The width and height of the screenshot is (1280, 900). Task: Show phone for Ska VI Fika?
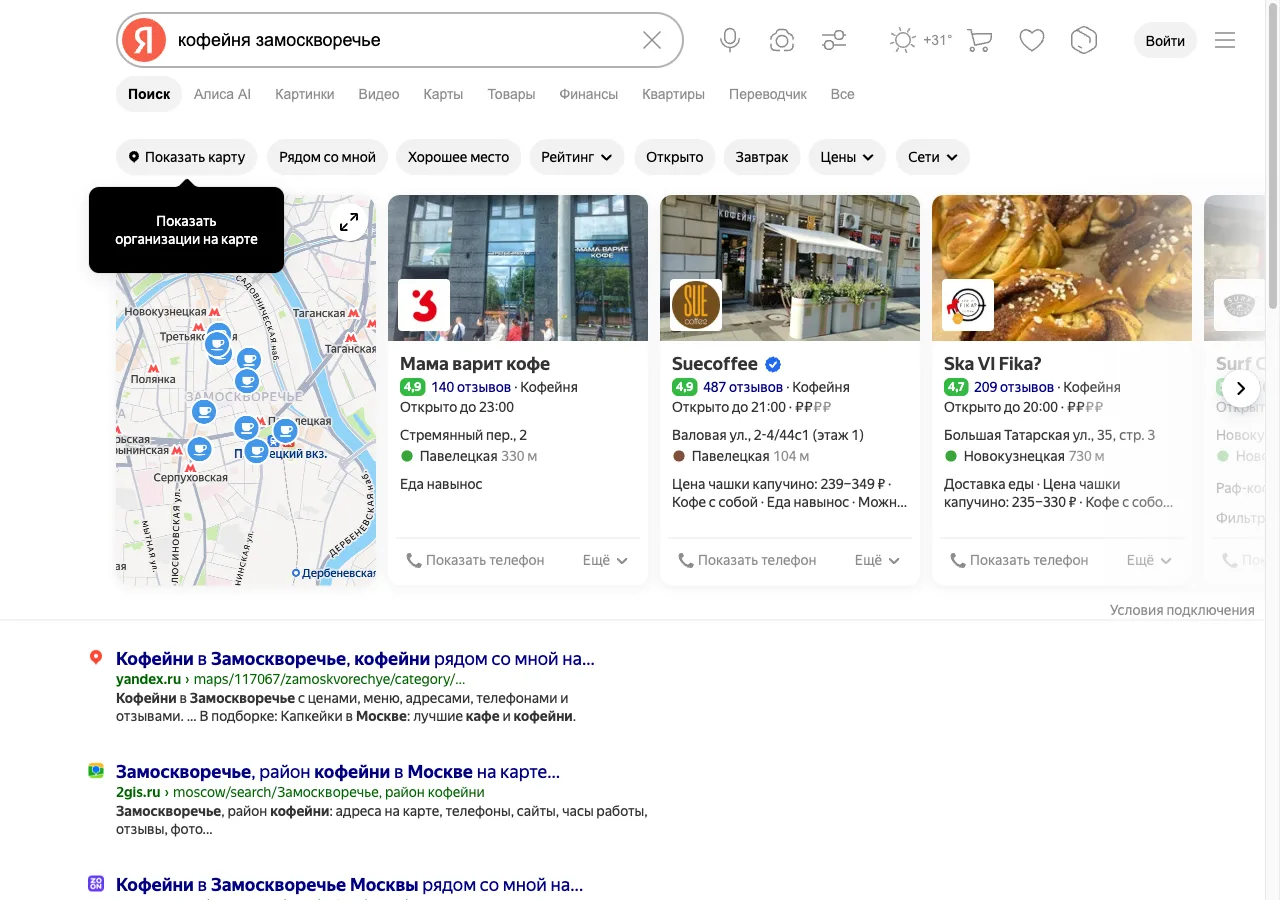tap(1019, 560)
